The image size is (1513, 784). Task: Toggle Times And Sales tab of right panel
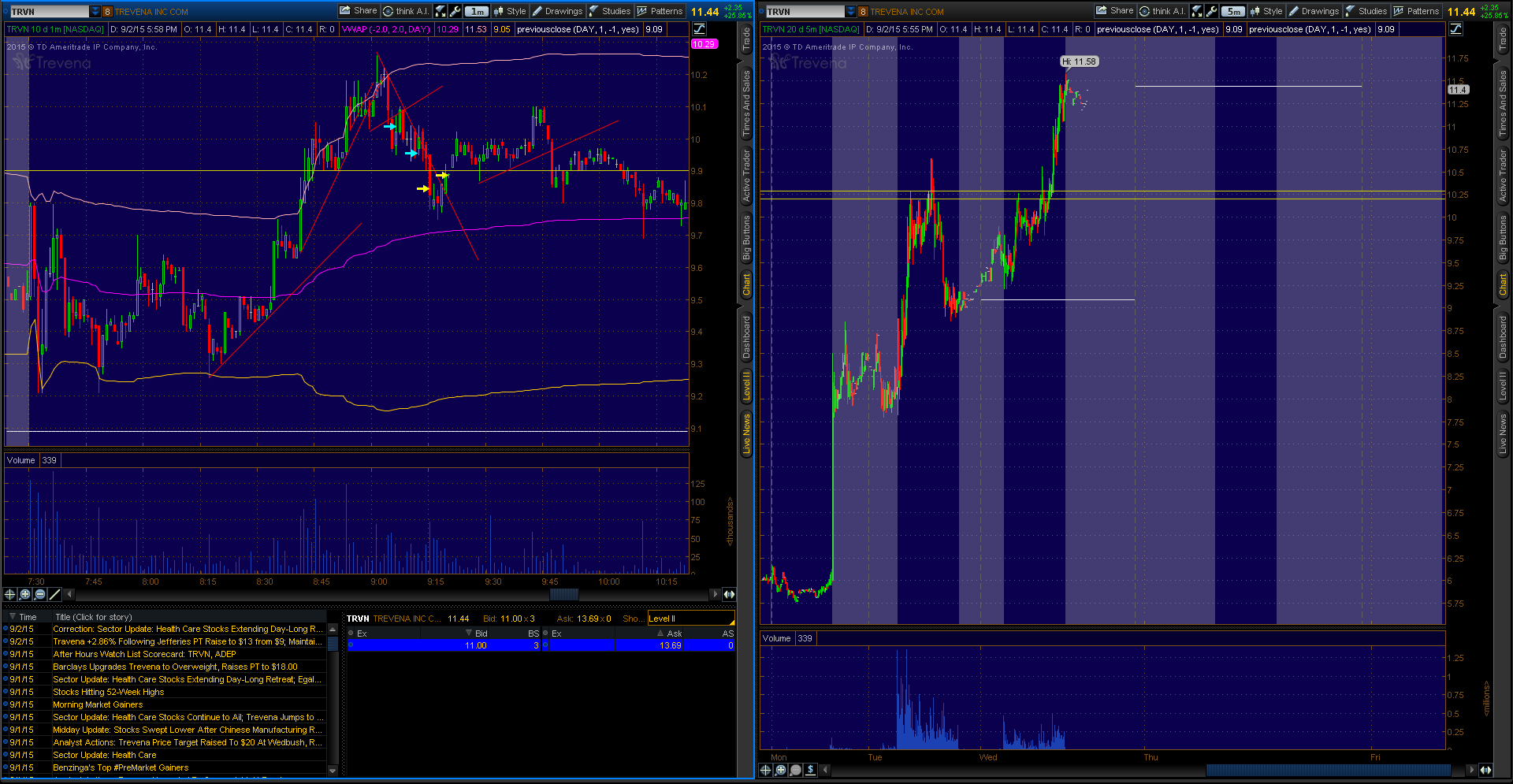coord(1502,102)
